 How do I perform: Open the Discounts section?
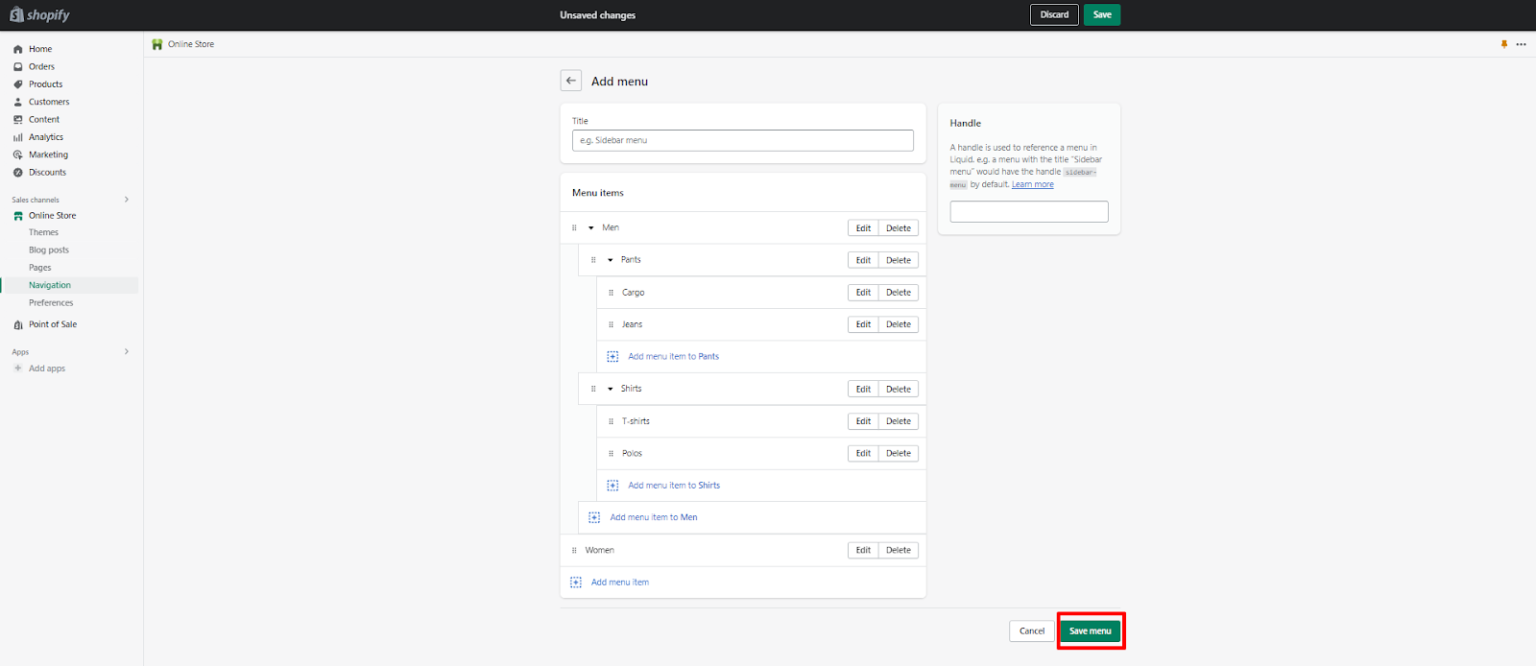(x=17, y=171)
